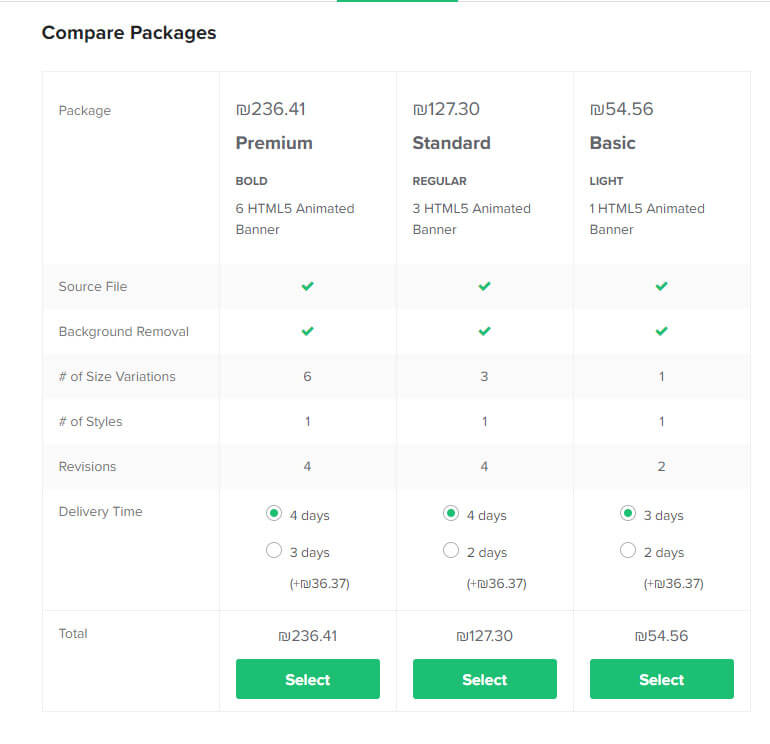
Task: Click the Basic package title
Action: click(612, 143)
